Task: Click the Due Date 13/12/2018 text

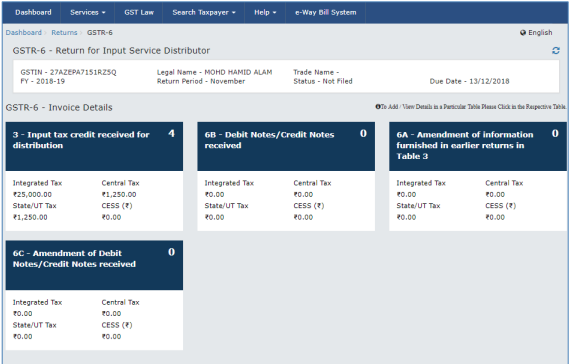Action: point(469,81)
